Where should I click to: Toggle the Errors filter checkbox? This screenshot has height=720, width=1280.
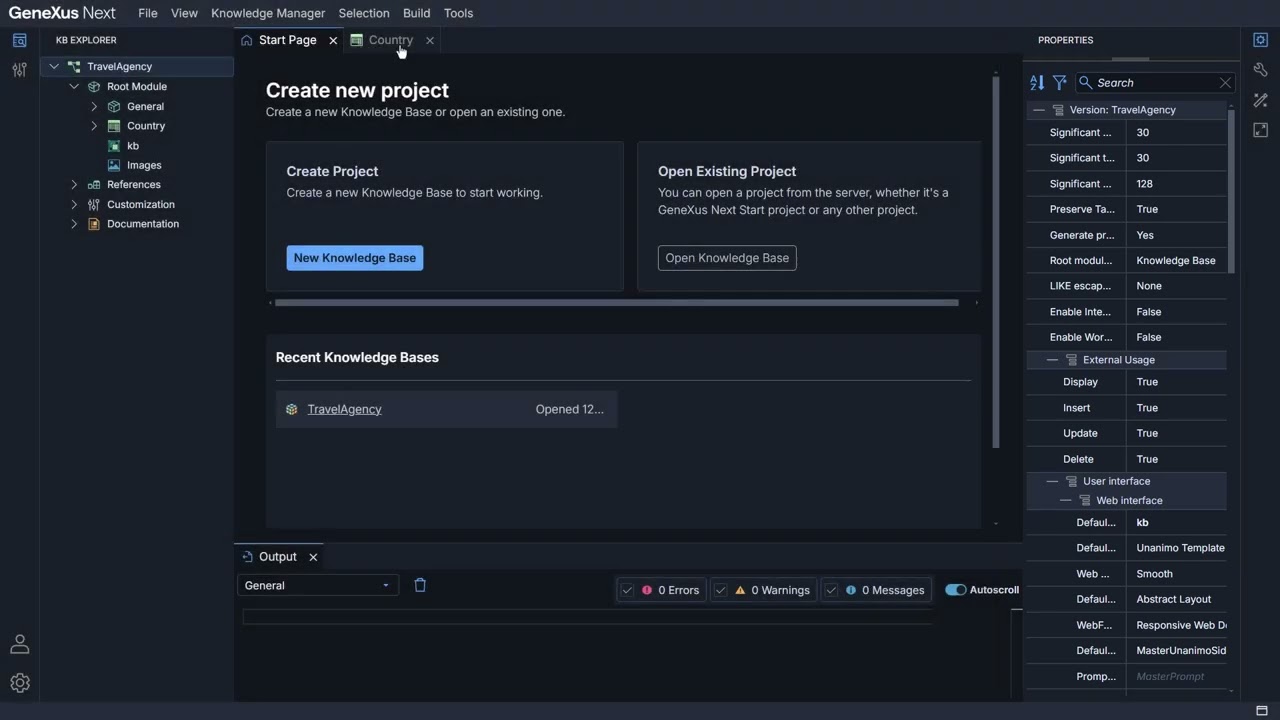(x=627, y=590)
